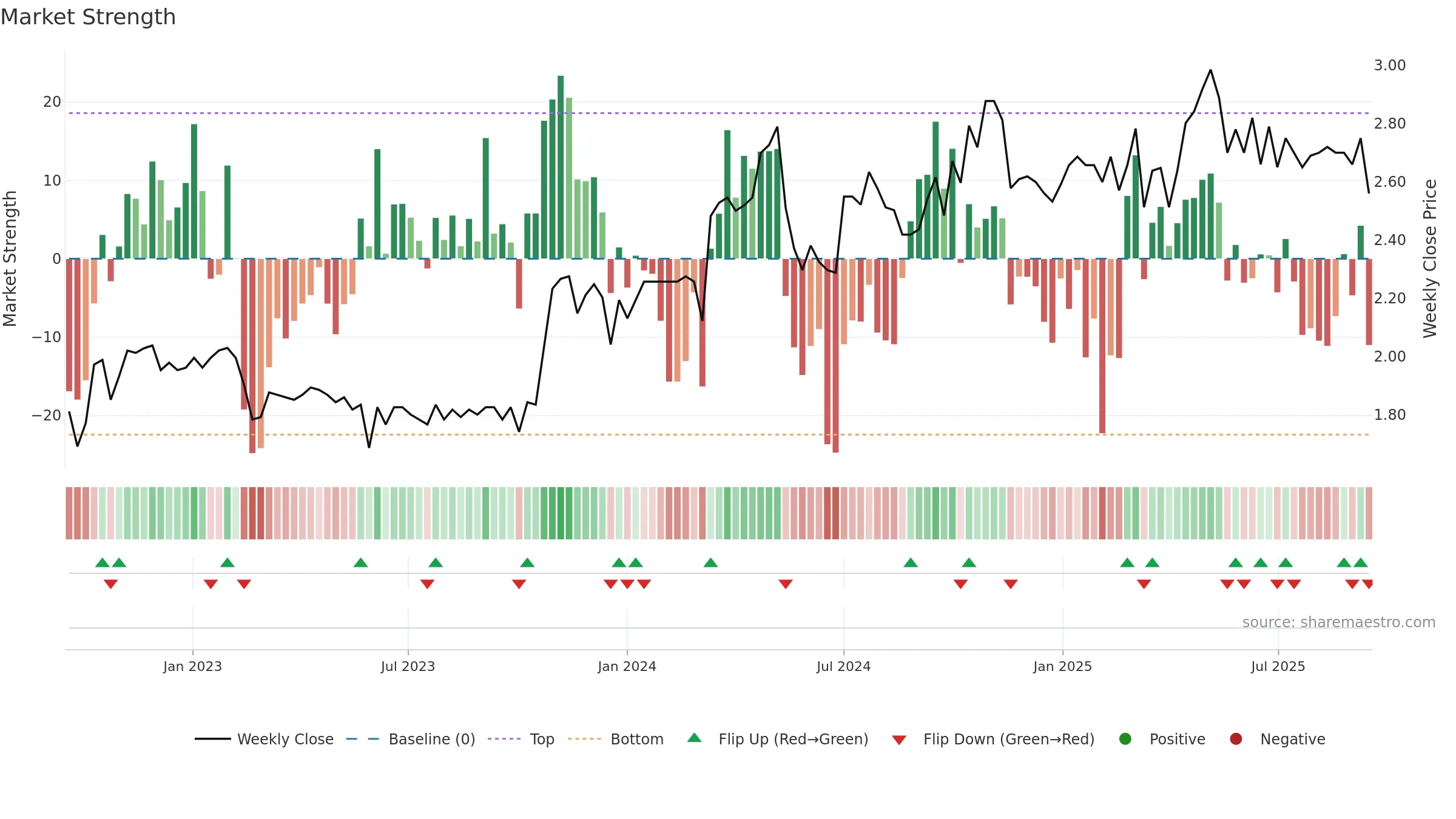Screen dimensions: 1456x819
Task: Click the purple dotted Top threshold line
Action: 719,113
